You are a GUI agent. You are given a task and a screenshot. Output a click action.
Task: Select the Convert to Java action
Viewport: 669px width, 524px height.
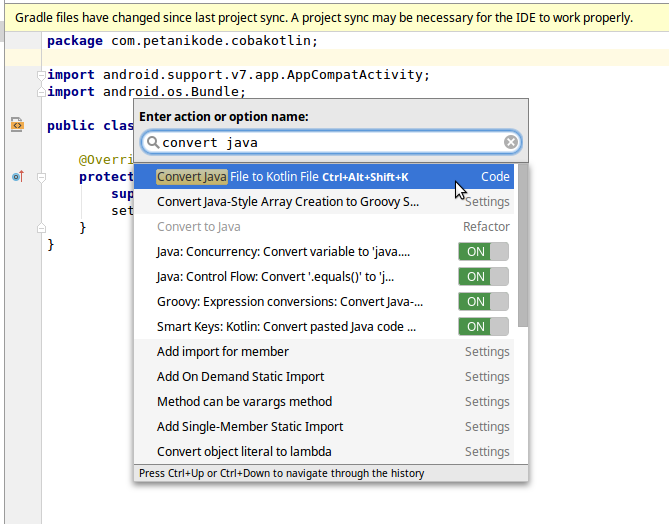(324, 227)
